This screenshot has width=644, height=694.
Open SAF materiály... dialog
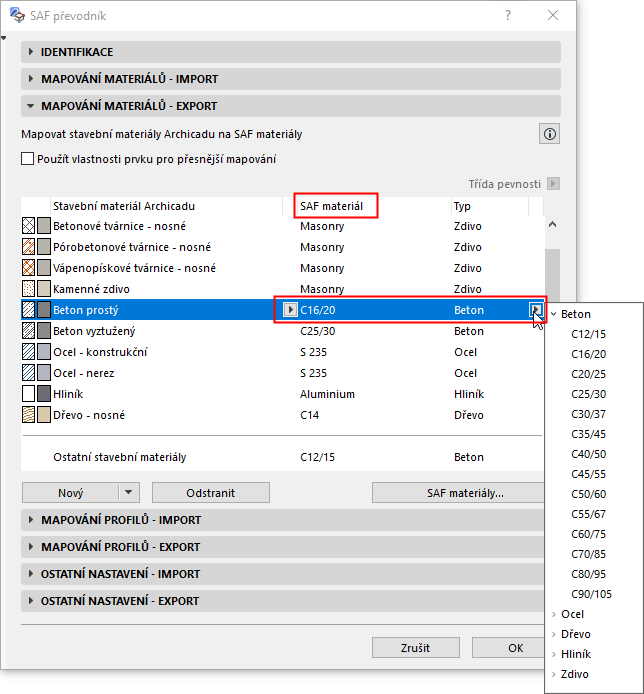[x=458, y=493]
